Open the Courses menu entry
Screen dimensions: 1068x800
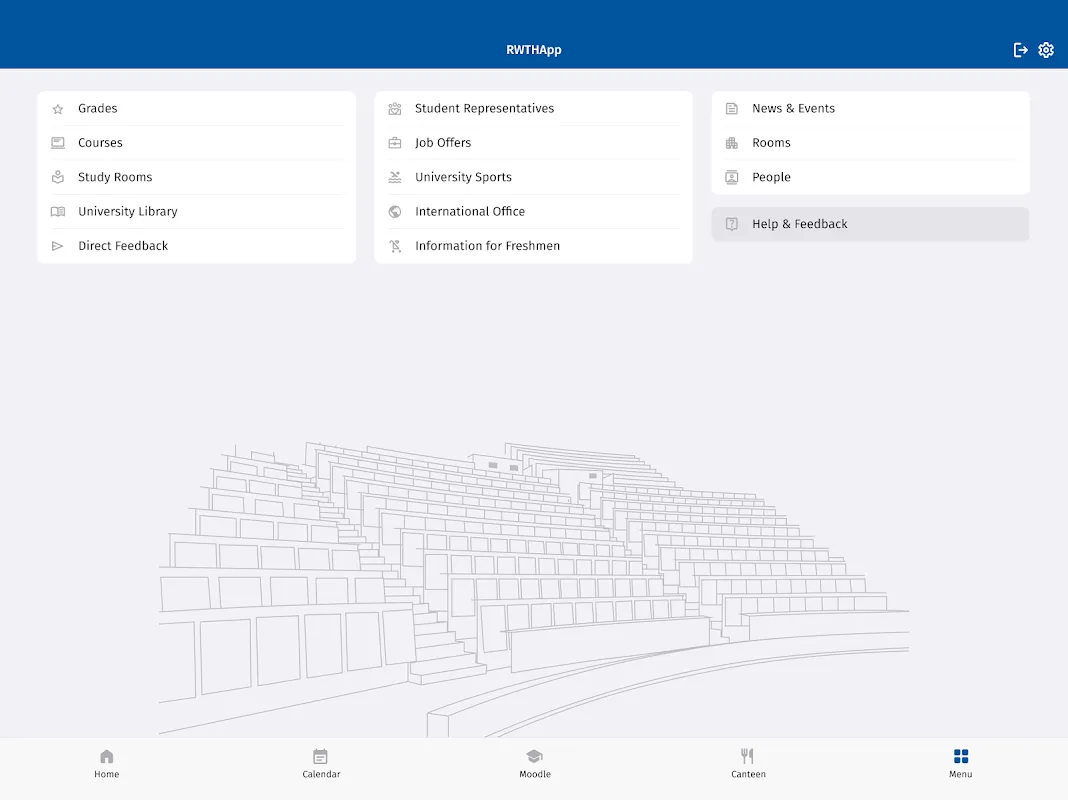click(x=100, y=143)
